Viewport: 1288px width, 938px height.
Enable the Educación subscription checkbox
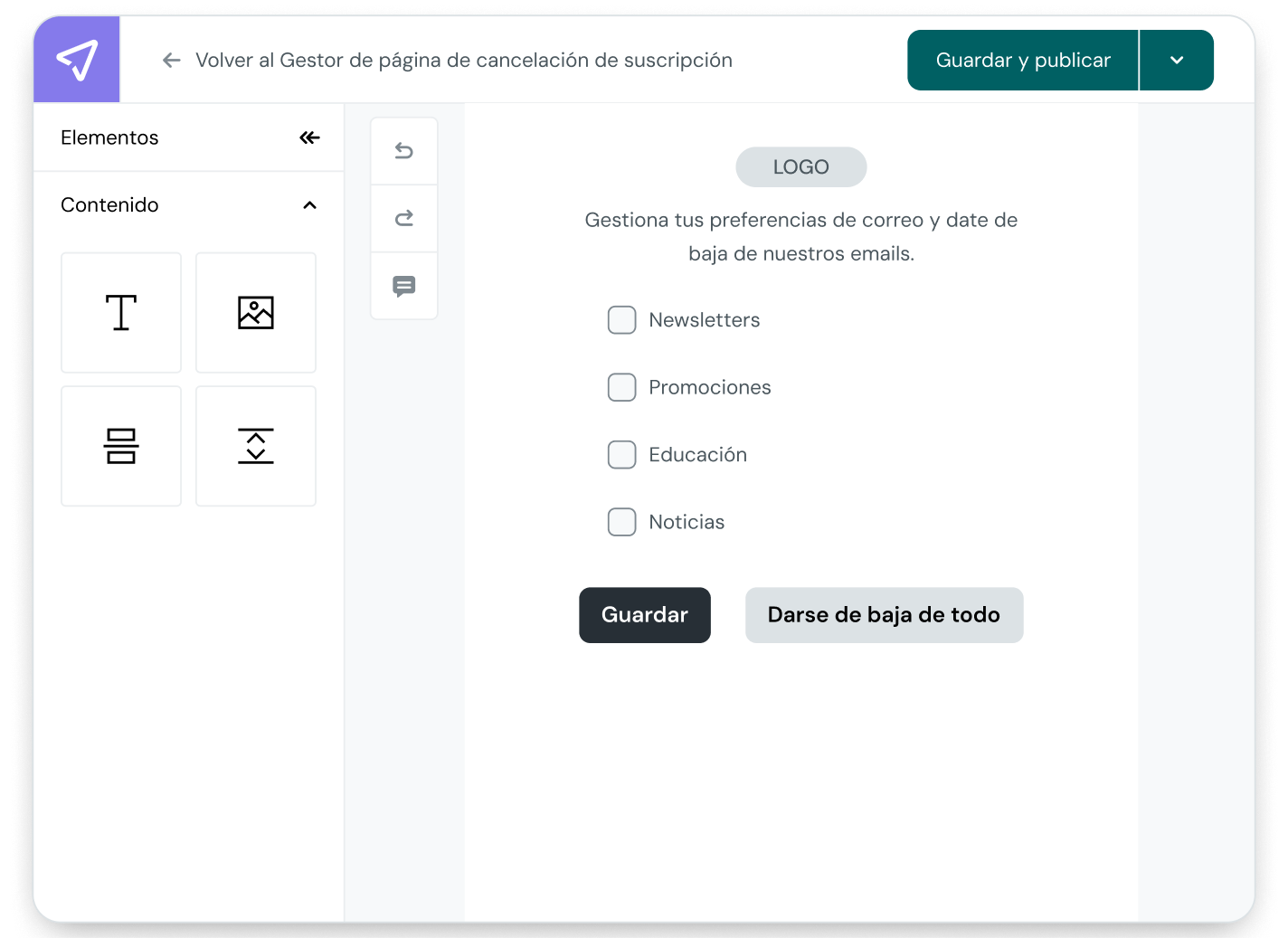pyautogui.click(x=621, y=454)
